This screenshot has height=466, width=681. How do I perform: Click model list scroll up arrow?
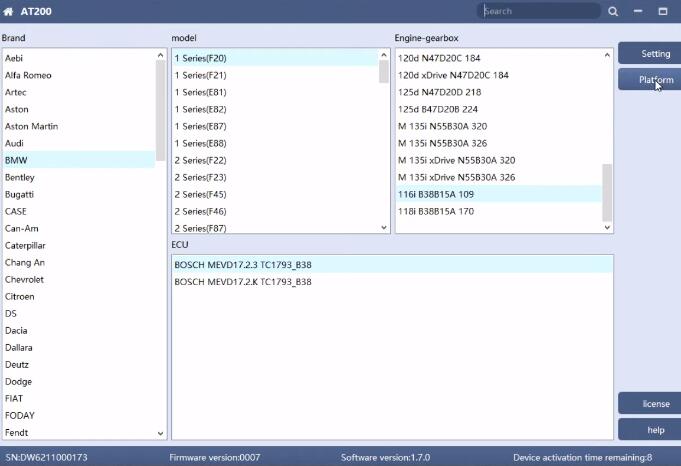(383, 55)
